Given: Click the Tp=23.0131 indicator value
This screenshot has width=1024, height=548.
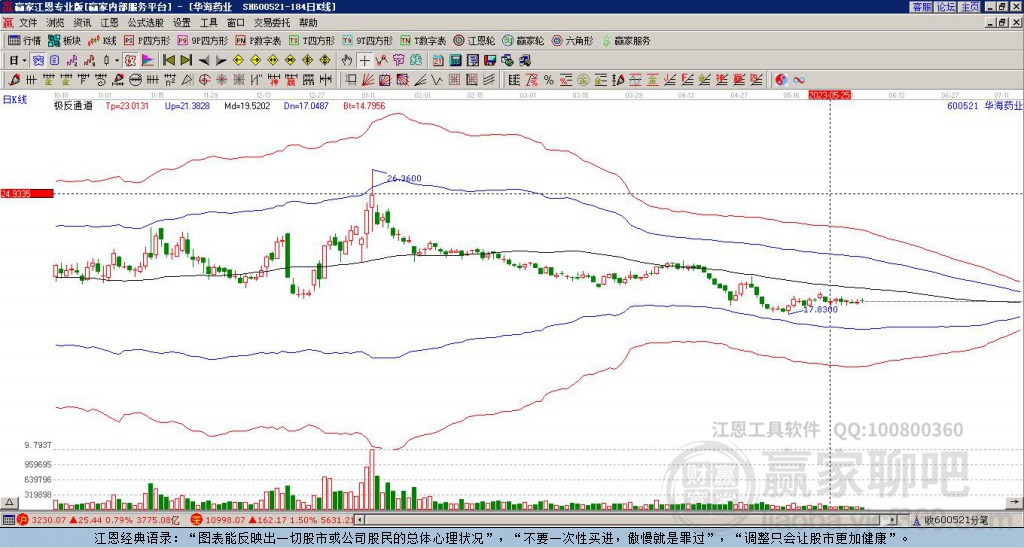Looking at the screenshot, I should point(127,105).
